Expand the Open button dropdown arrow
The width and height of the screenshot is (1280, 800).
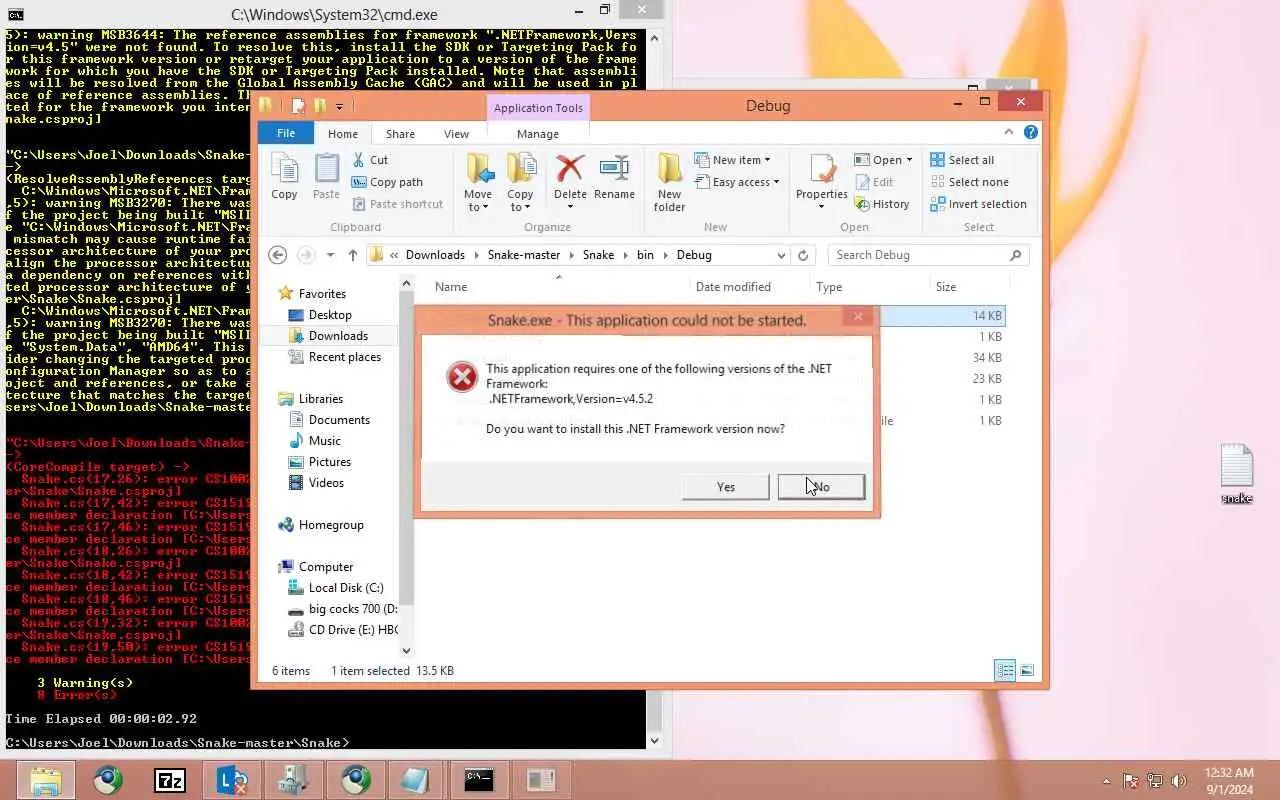click(x=908, y=160)
